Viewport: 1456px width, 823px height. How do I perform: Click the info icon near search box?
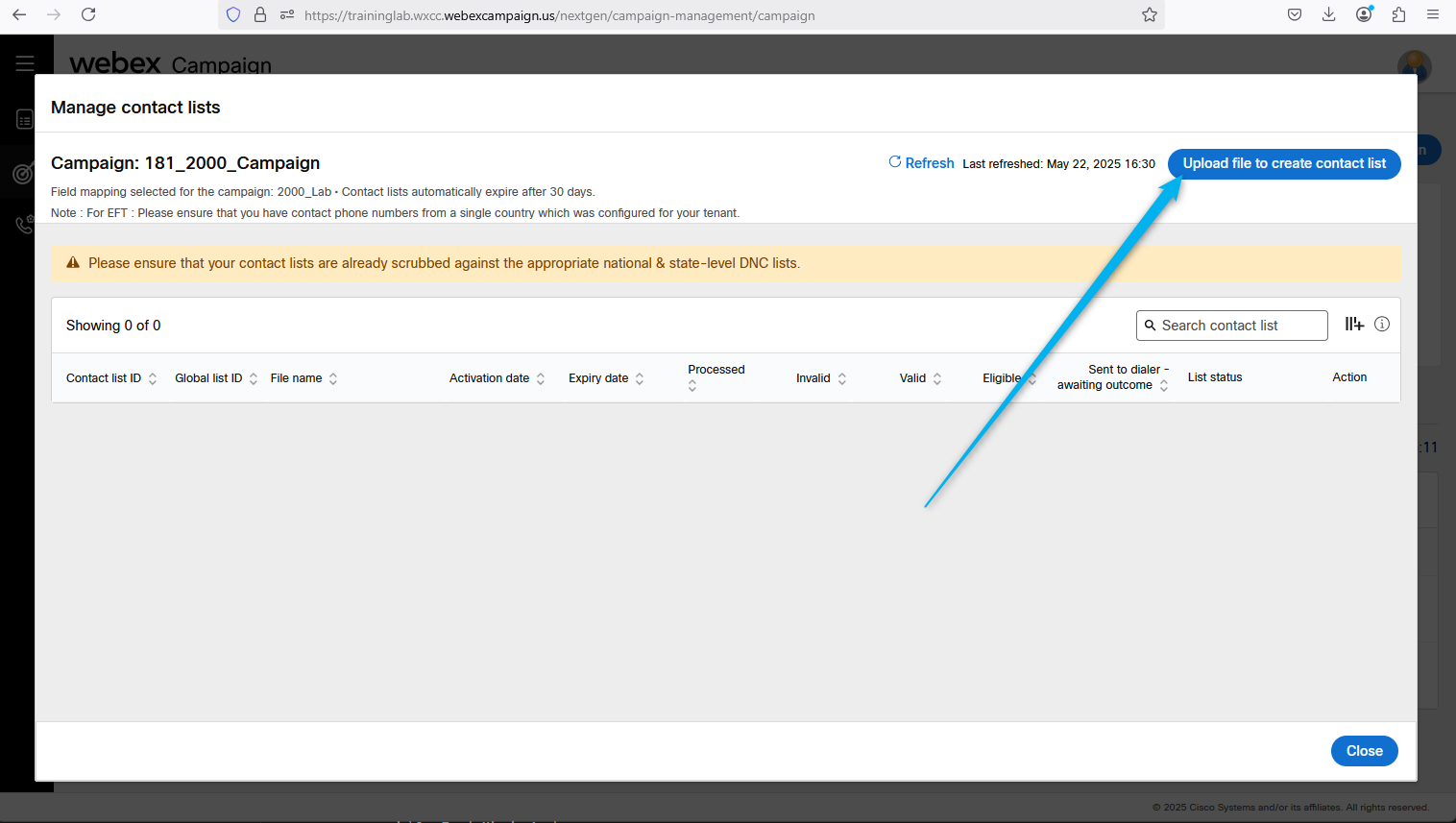point(1382,325)
